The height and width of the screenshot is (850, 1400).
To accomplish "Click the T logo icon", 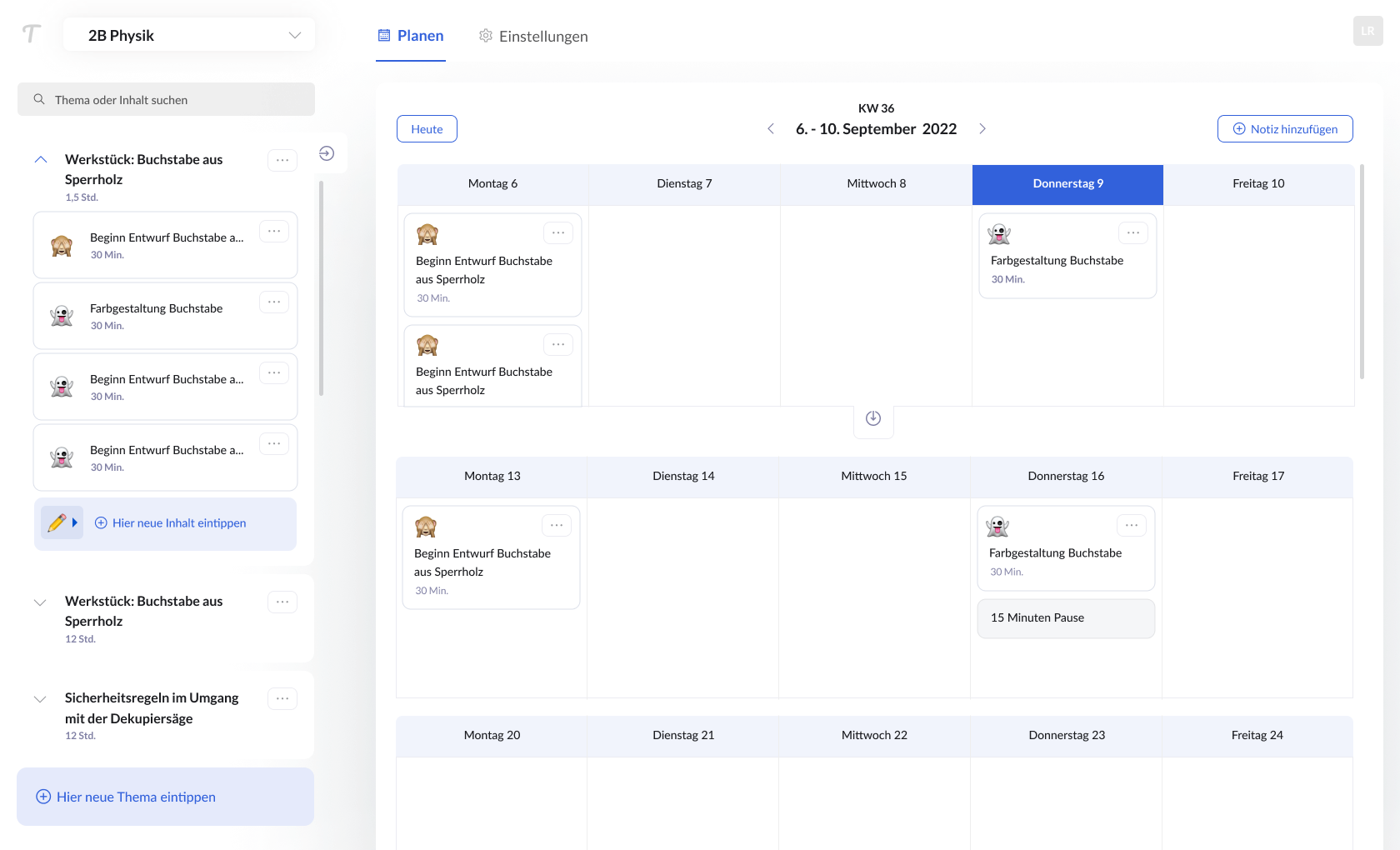I will tap(32, 34).
